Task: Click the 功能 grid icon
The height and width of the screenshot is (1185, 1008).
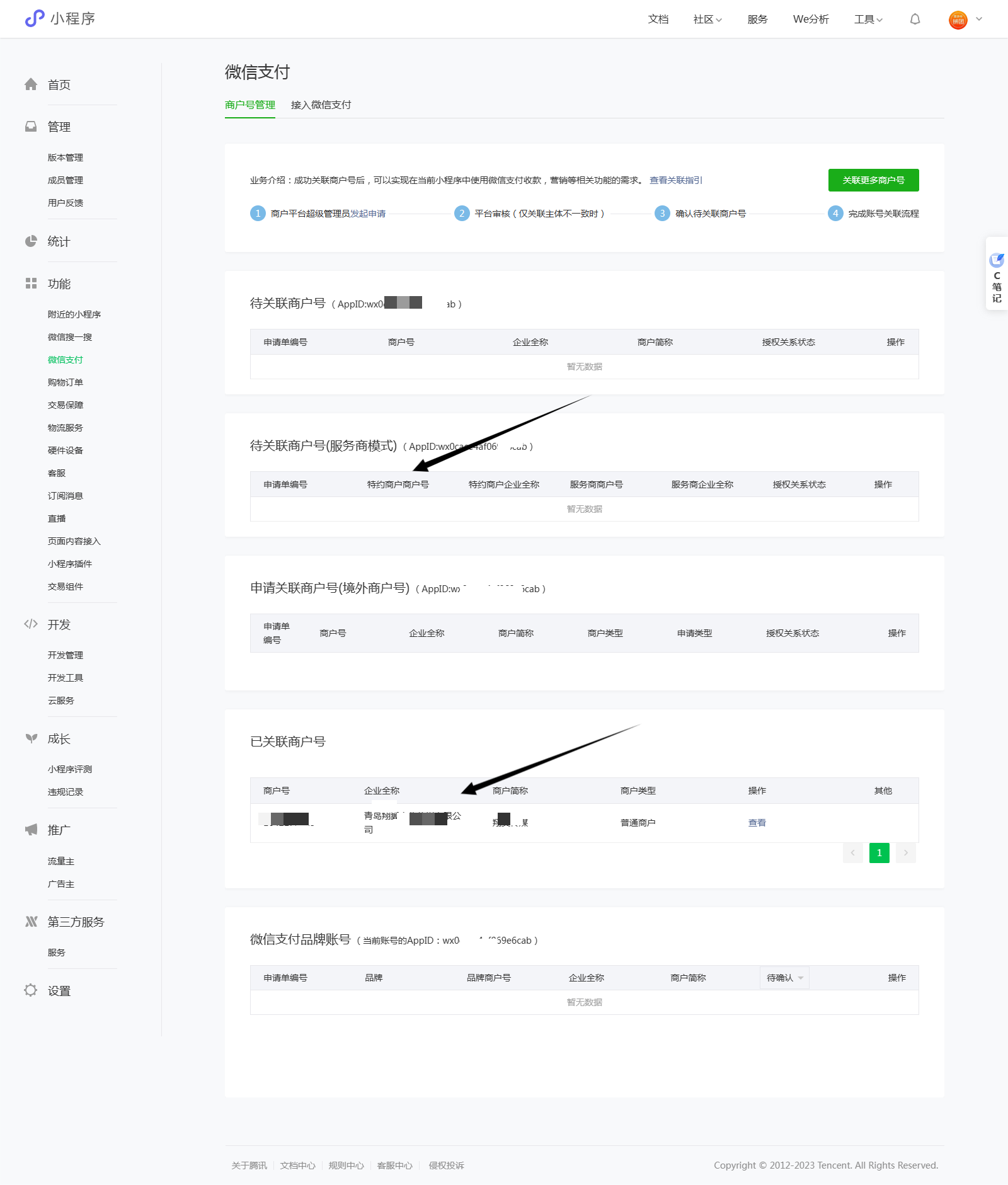Action: [x=31, y=283]
